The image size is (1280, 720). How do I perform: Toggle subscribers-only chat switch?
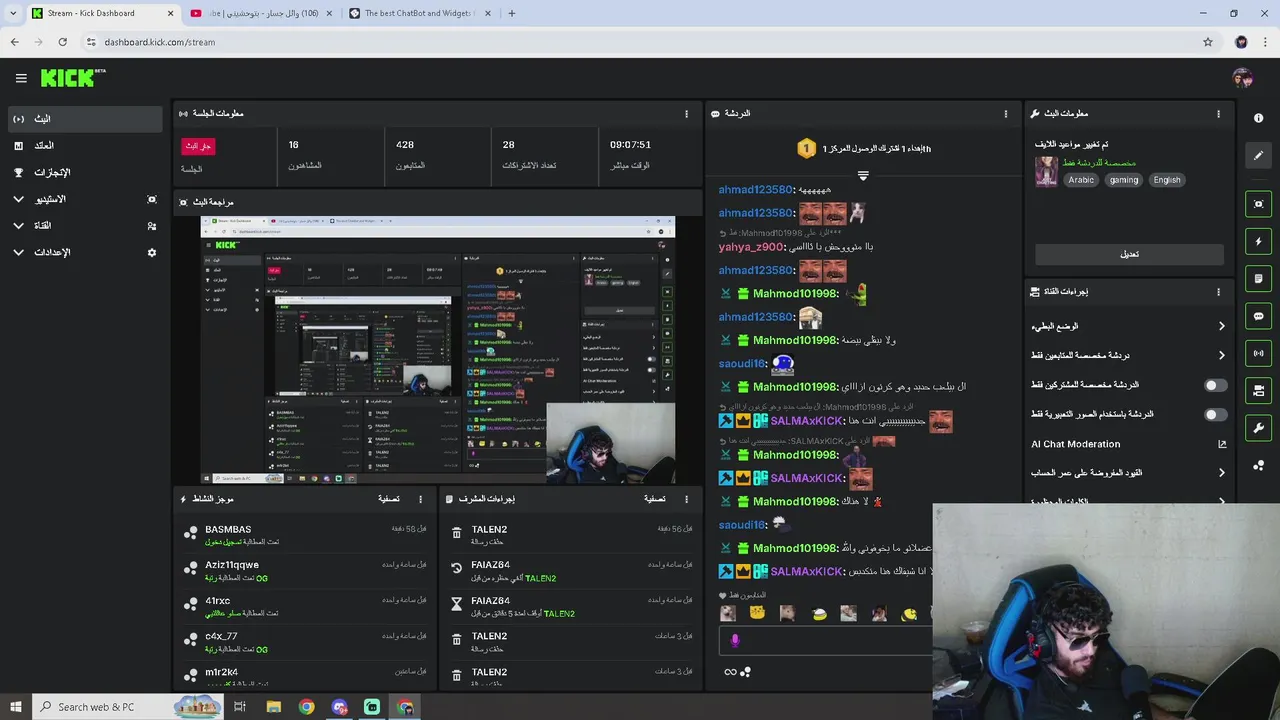(1215, 385)
